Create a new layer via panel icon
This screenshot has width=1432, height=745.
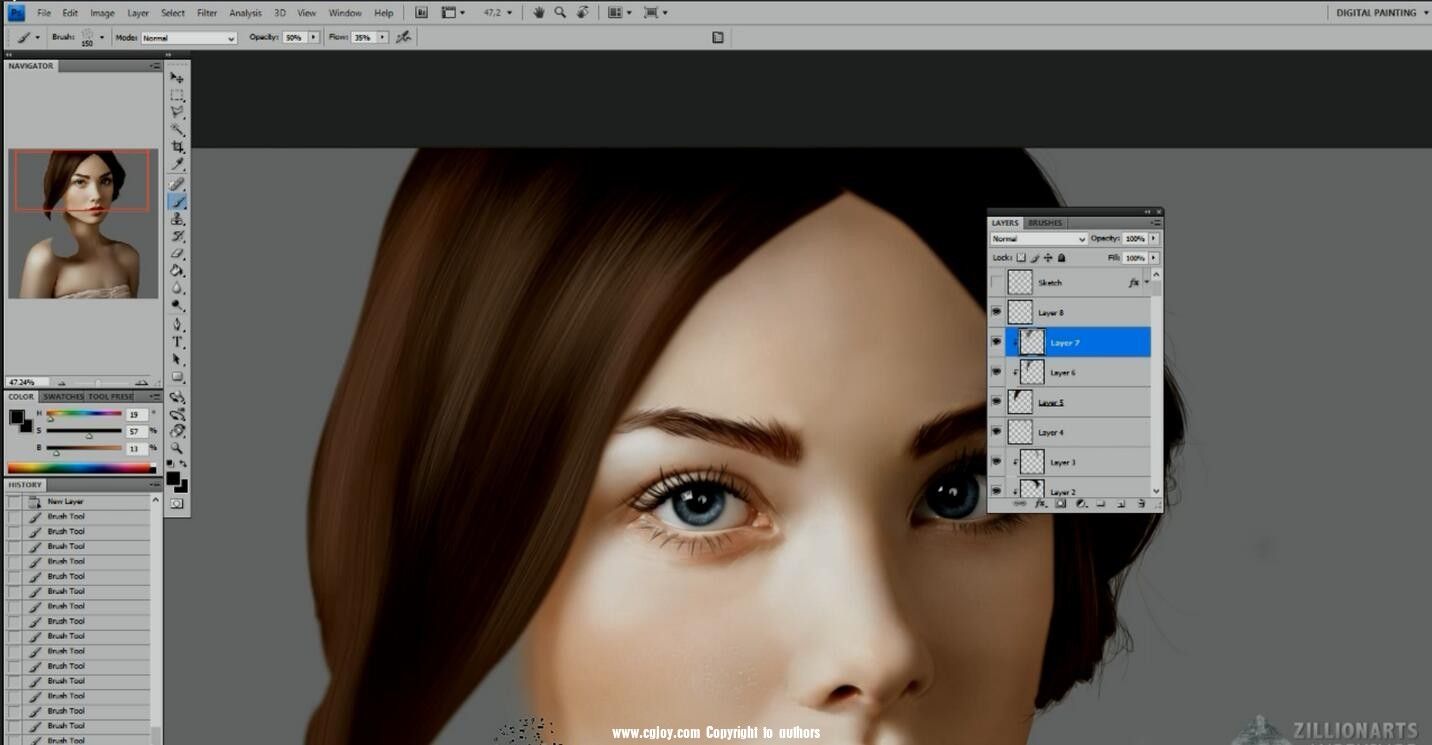(x=1121, y=504)
